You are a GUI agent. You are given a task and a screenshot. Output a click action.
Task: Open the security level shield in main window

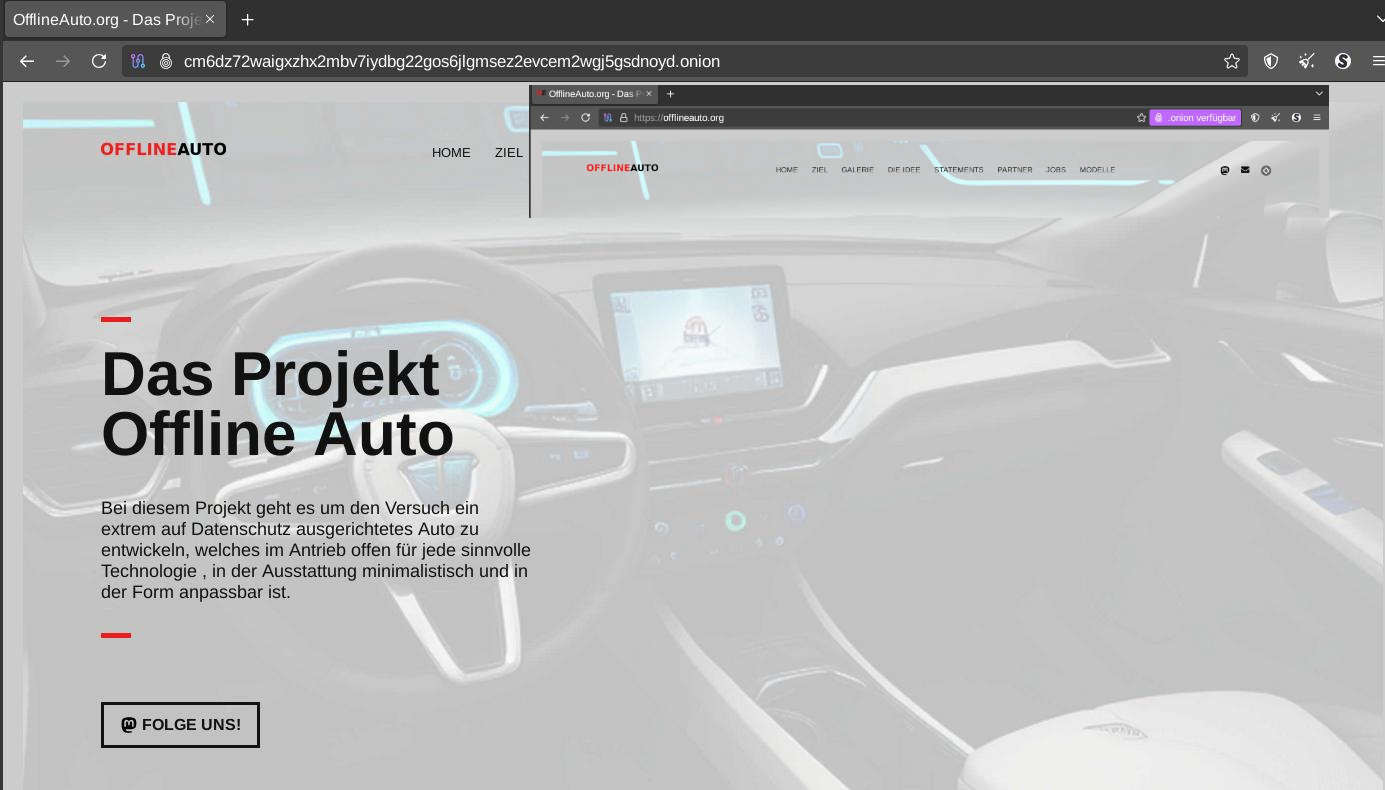pos(1271,61)
